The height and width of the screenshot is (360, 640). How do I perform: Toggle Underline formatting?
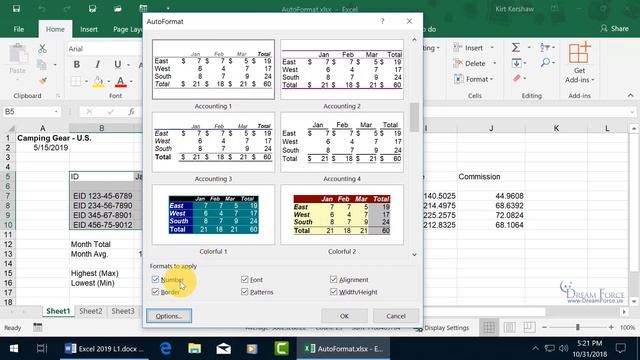[117, 64]
